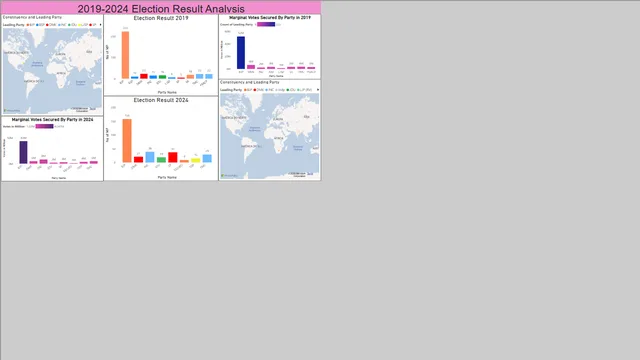Click the Asia label on the lower-right map

coord(307,117)
